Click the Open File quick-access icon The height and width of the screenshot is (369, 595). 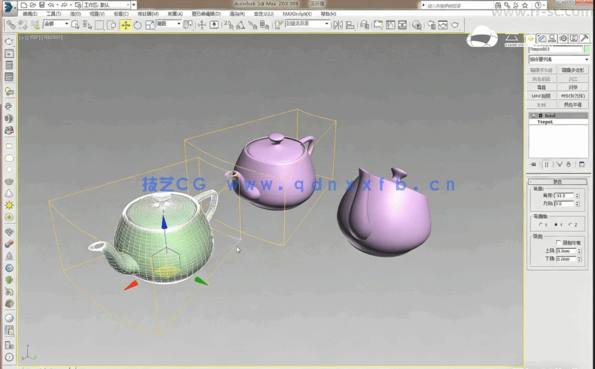33,5
